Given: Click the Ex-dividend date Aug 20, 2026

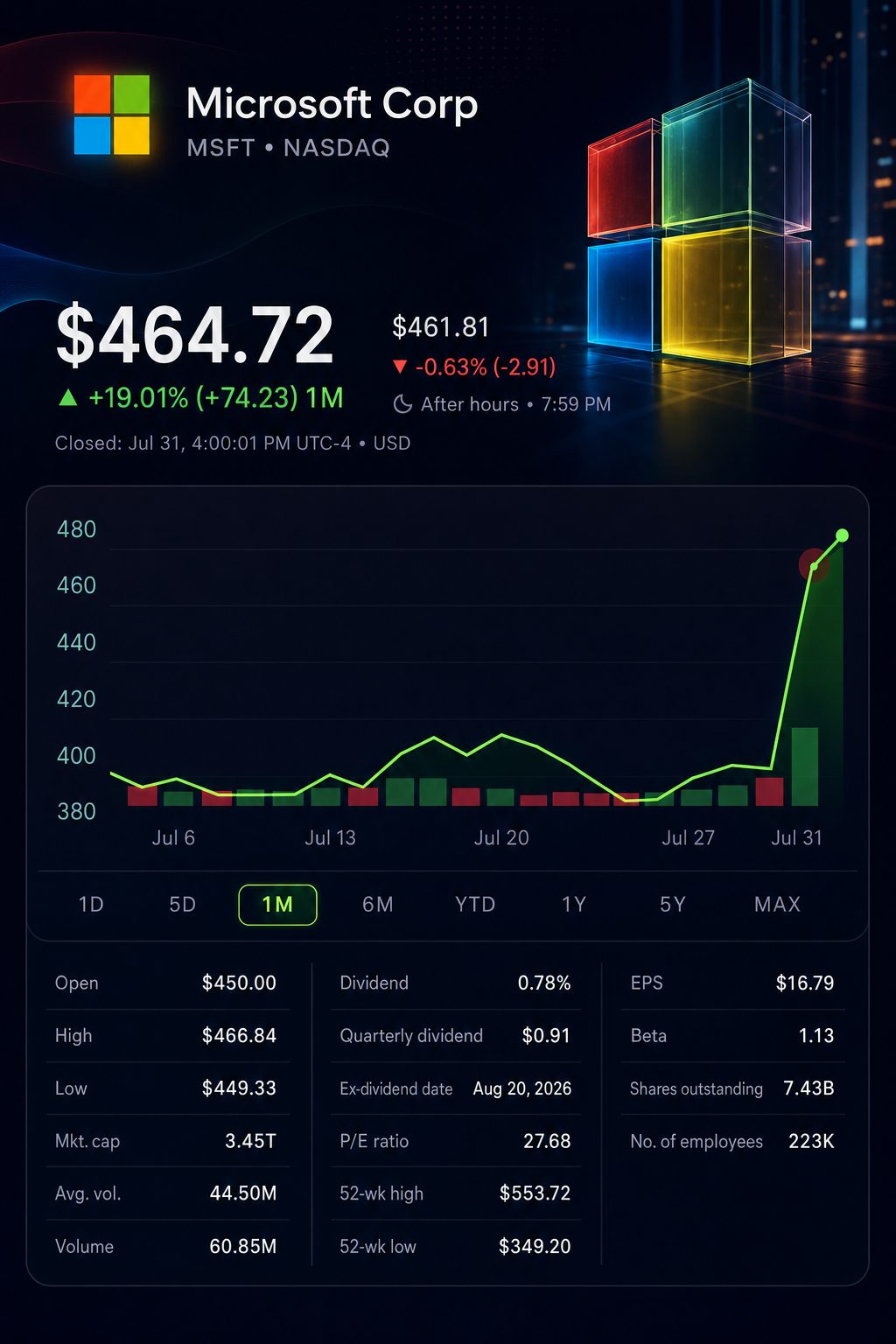Looking at the screenshot, I should 522,1088.
